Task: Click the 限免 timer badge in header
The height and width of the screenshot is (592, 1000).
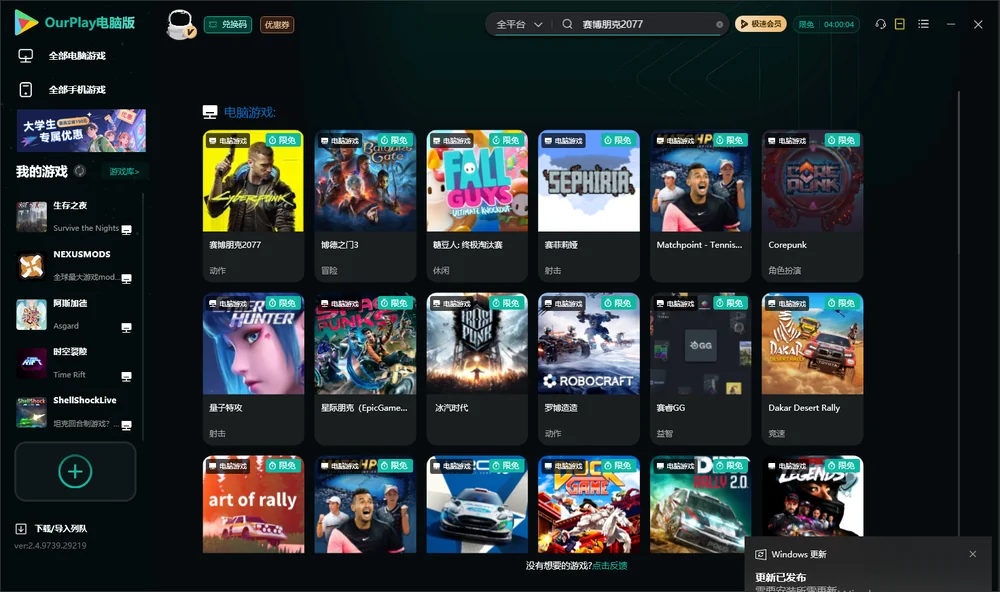Action: (826, 24)
